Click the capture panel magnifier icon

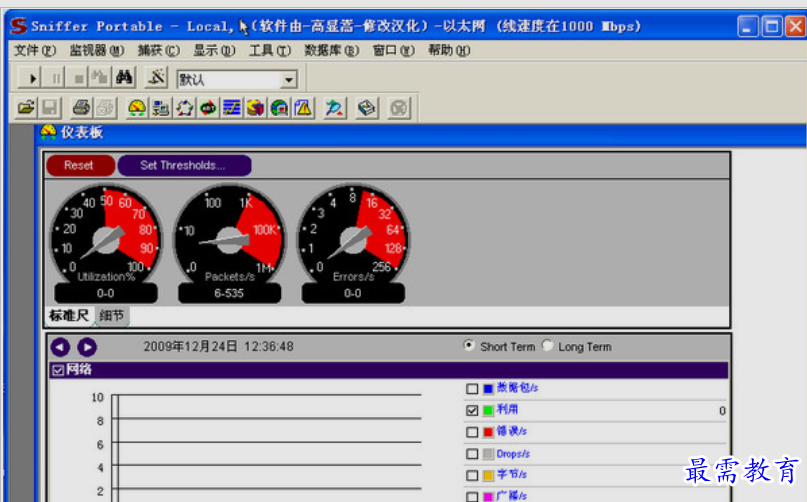334,108
